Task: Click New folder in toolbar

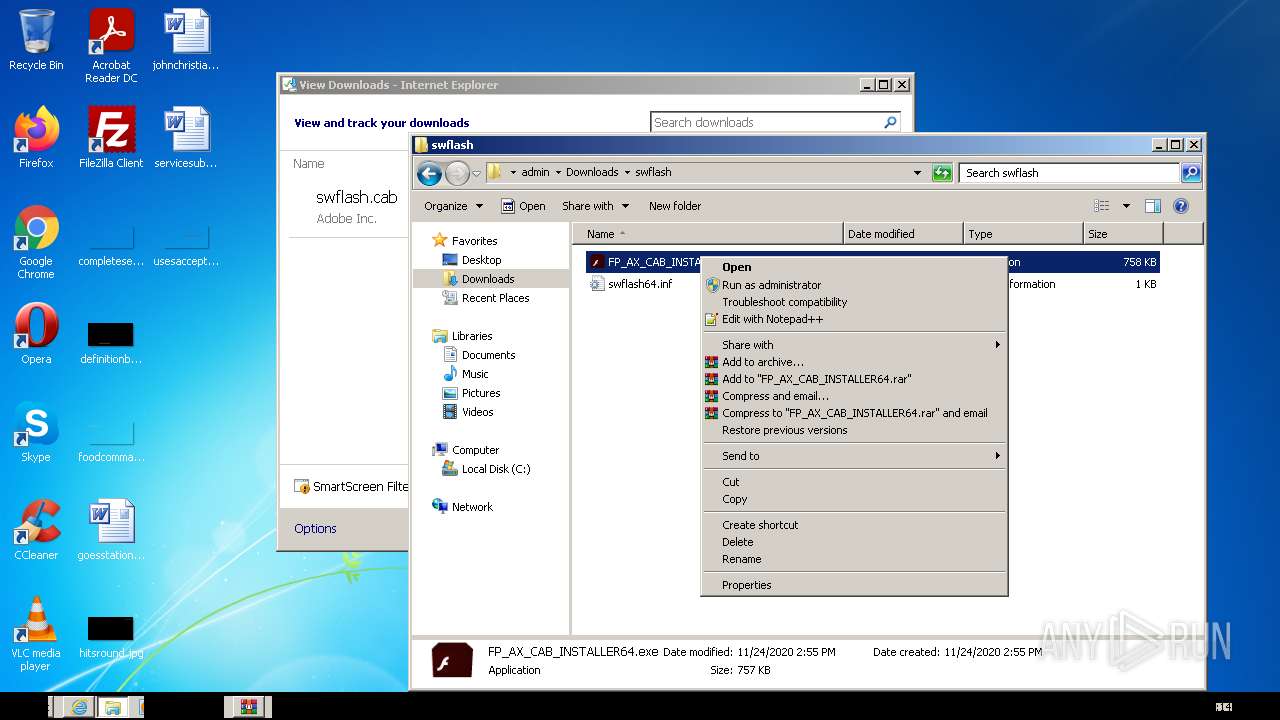Action: coord(675,206)
